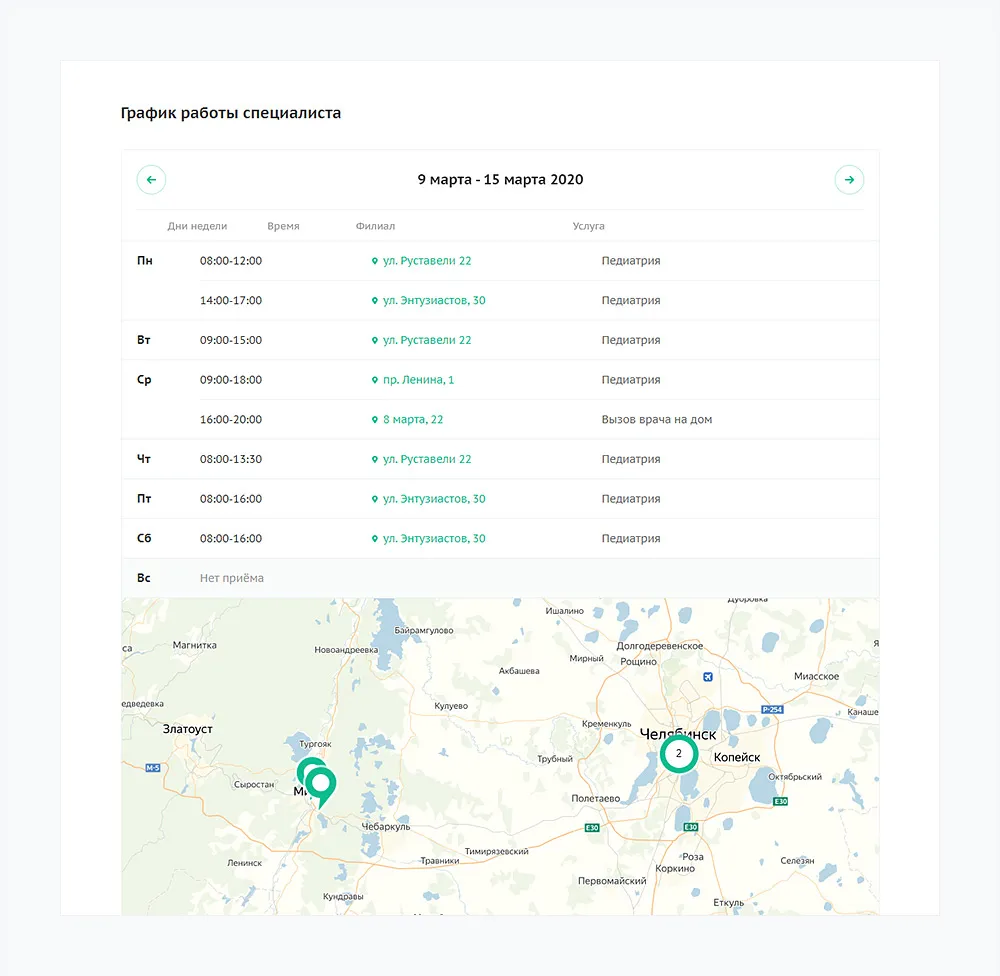Open Friday's ул. Энтузиастов, 30 link
Image resolution: width=1000 pixels, height=976 pixels.
click(434, 499)
